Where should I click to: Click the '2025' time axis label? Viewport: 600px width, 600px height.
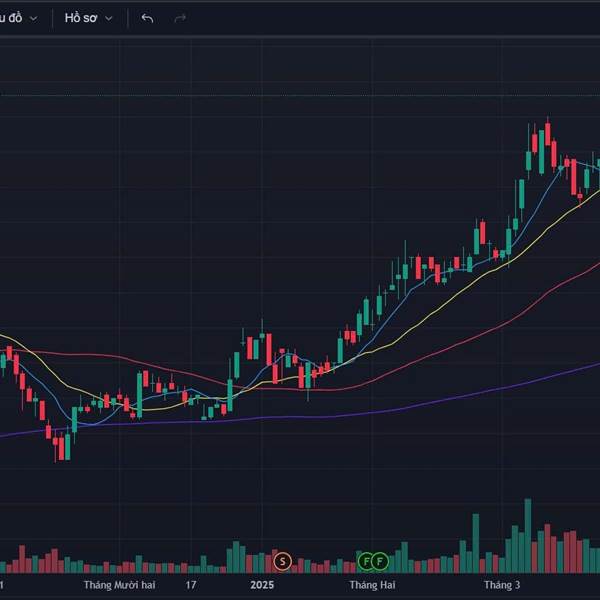[x=262, y=585]
